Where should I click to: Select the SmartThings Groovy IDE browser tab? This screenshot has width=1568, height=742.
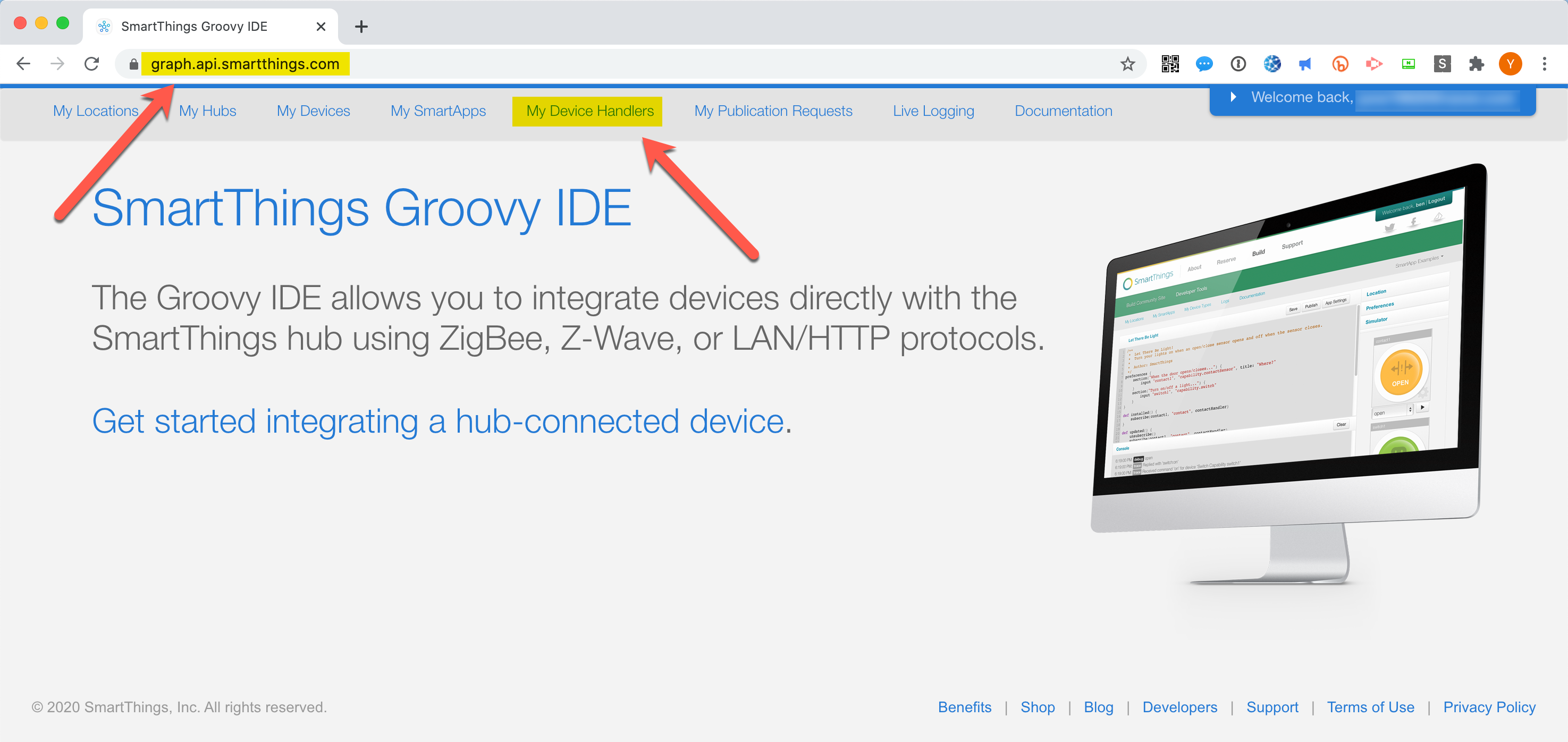(210, 27)
